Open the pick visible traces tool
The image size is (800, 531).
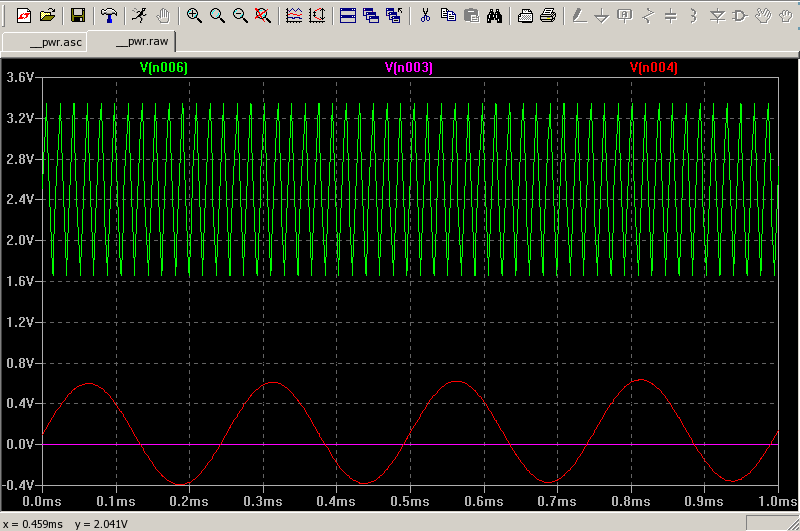(x=317, y=15)
